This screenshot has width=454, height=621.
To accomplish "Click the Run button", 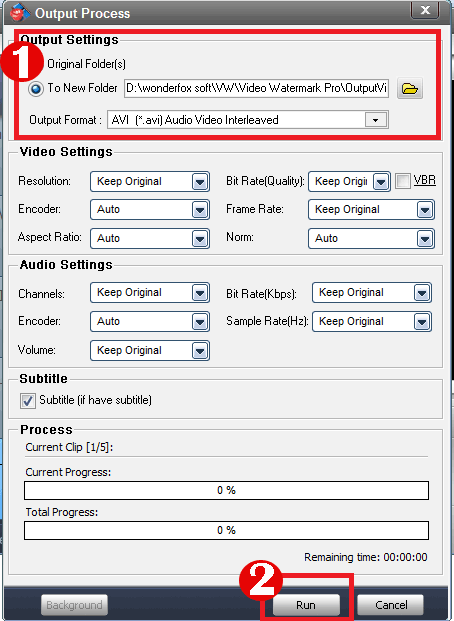I will [x=306, y=605].
